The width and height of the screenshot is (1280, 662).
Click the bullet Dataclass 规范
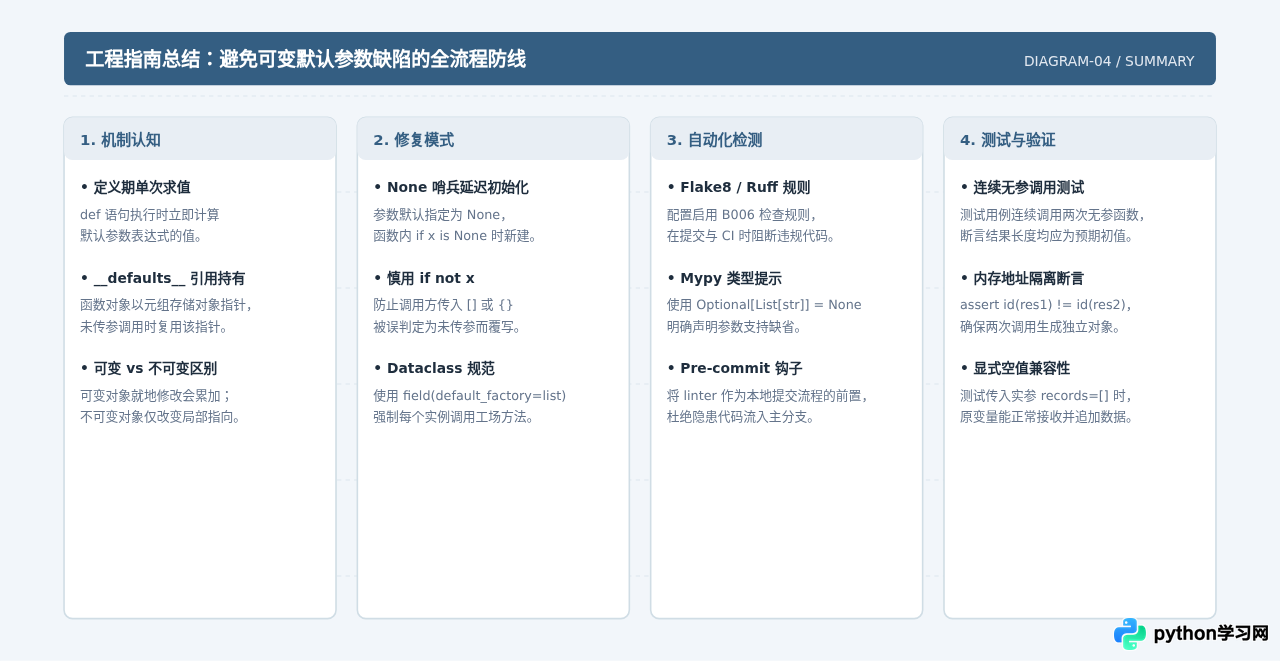click(x=434, y=368)
